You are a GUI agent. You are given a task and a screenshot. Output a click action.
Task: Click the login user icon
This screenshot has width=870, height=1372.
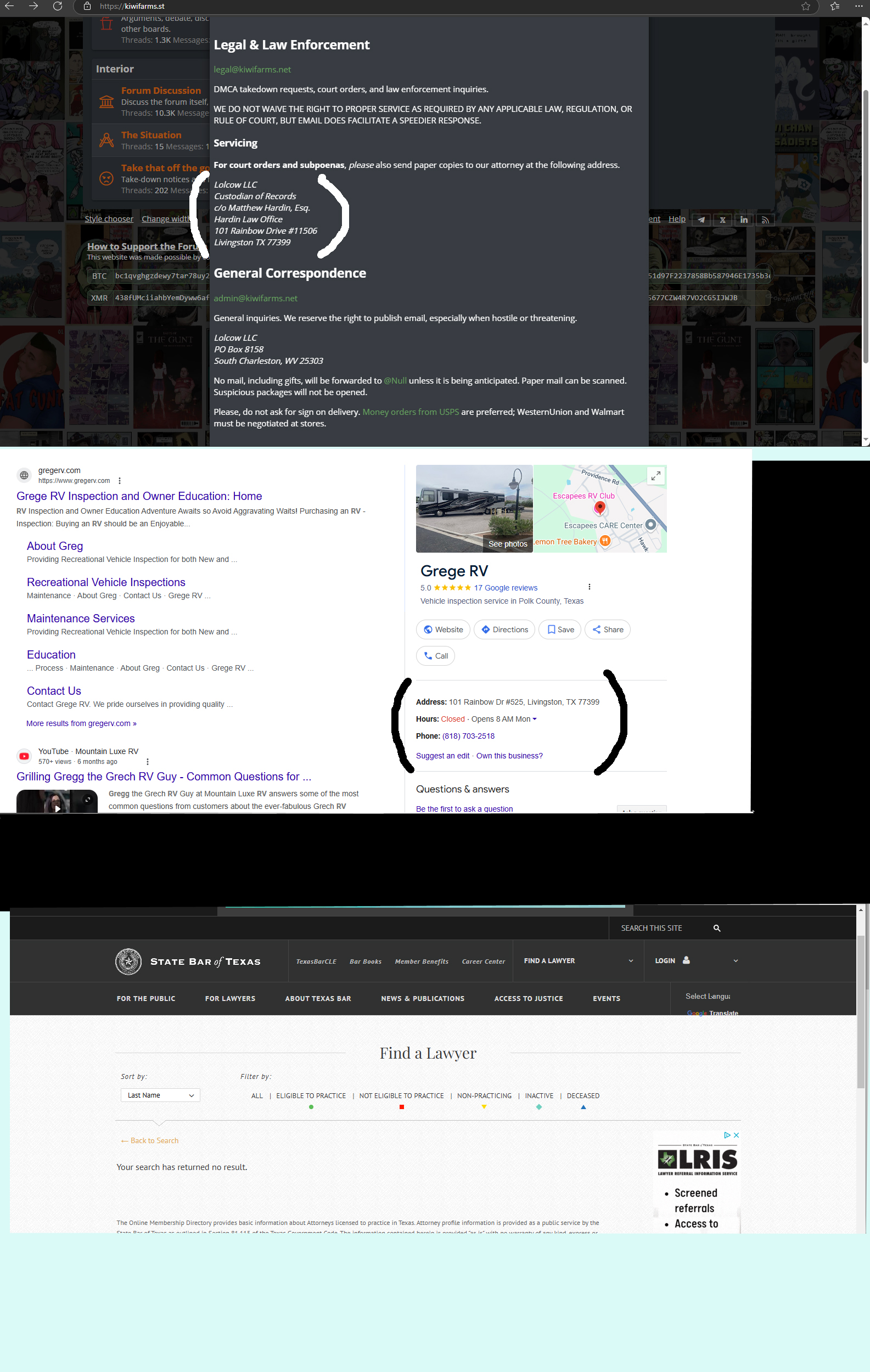coord(686,960)
